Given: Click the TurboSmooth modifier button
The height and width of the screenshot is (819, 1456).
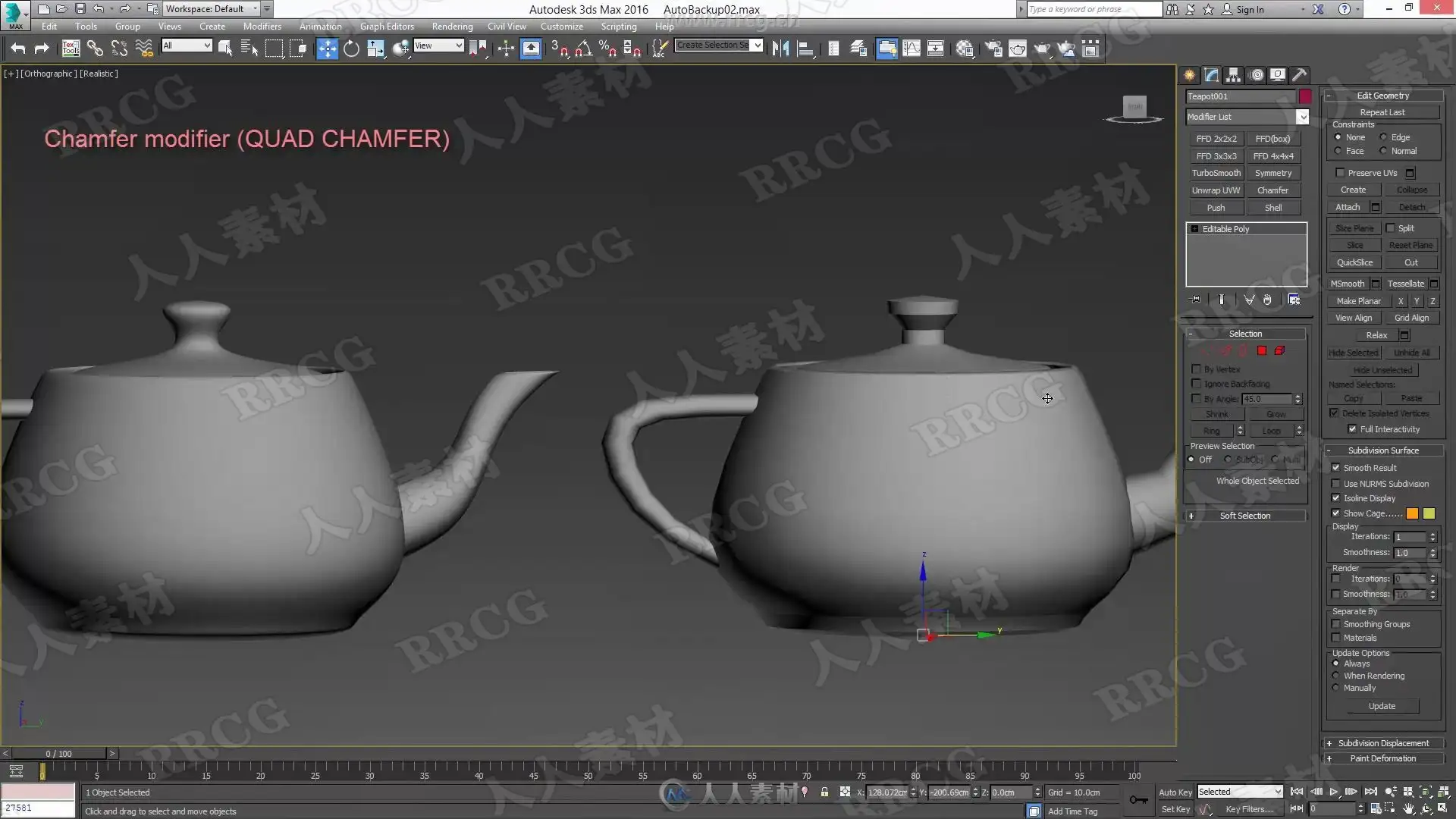Looking at the screenshot, I should (1216, 173).
